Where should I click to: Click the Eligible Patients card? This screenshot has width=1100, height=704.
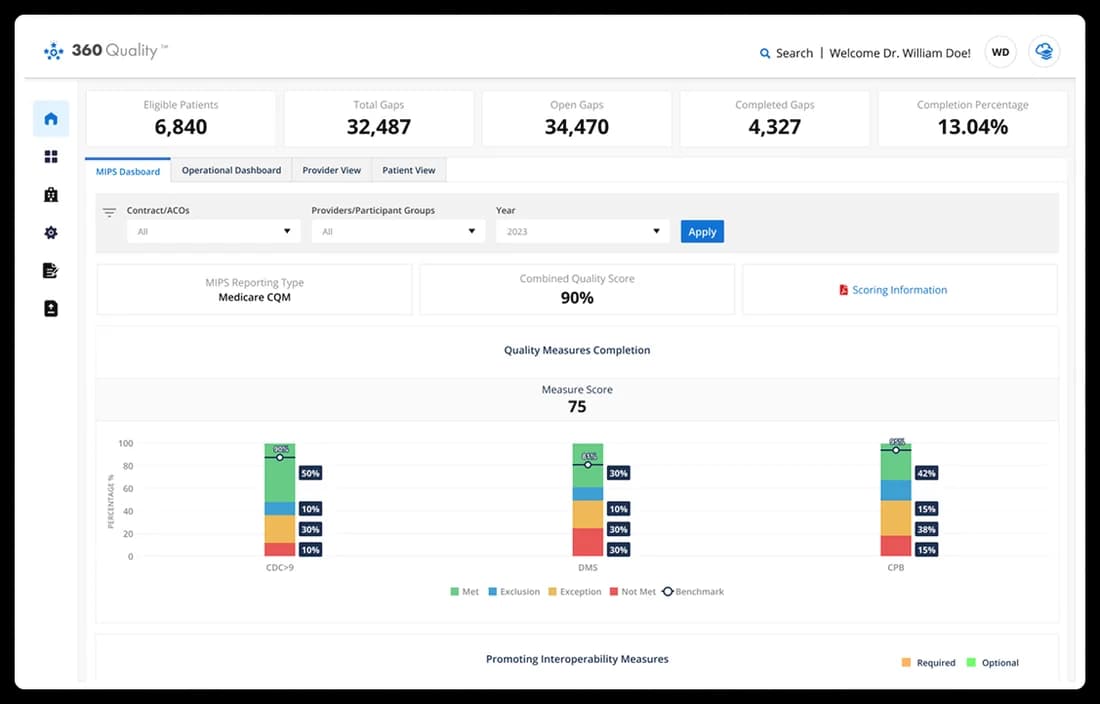181,119
